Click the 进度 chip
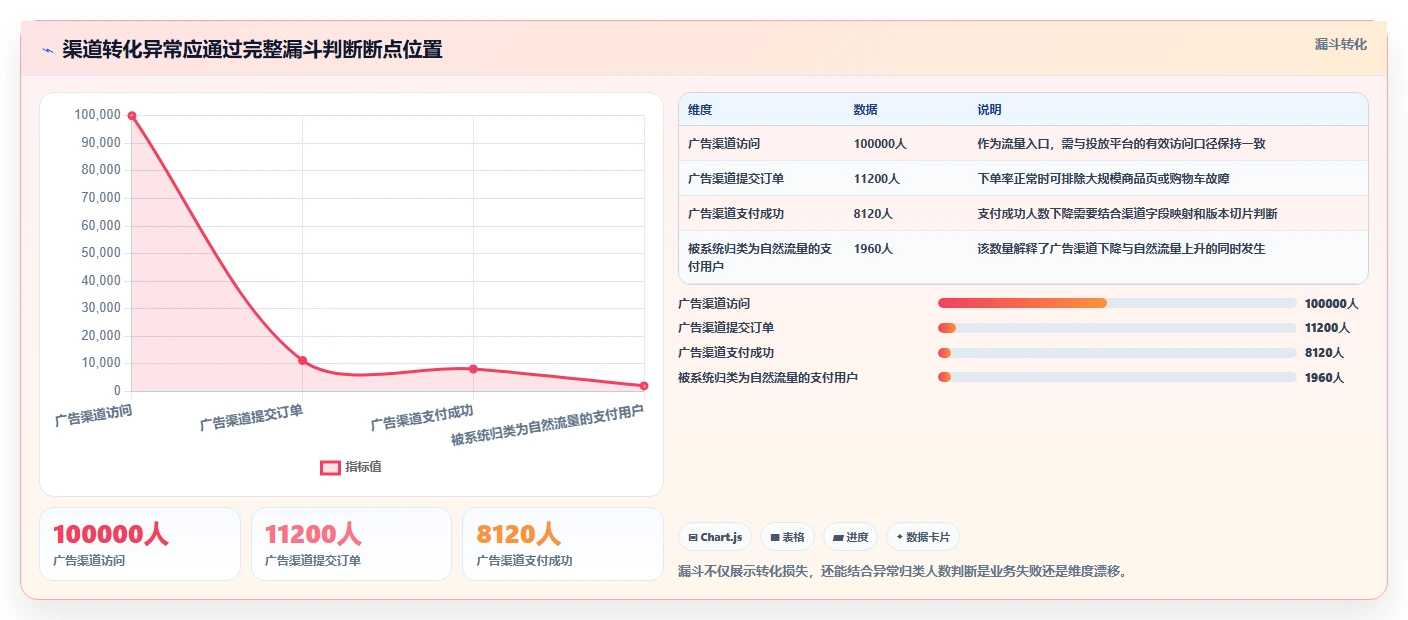Screen dimensions: 1408x620 click(x=850, y=537)
